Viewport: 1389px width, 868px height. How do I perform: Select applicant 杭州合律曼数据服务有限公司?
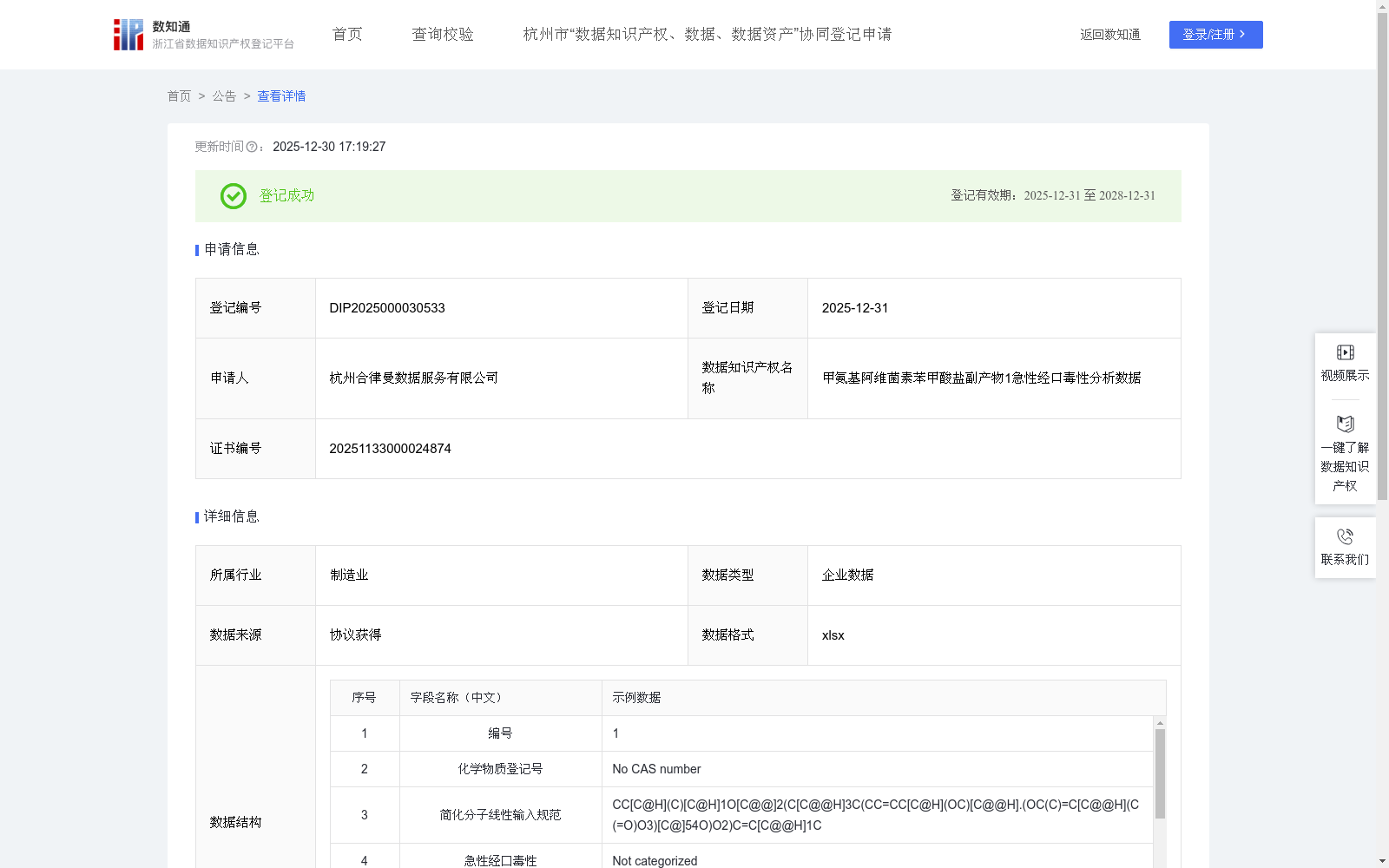point(413,378)
